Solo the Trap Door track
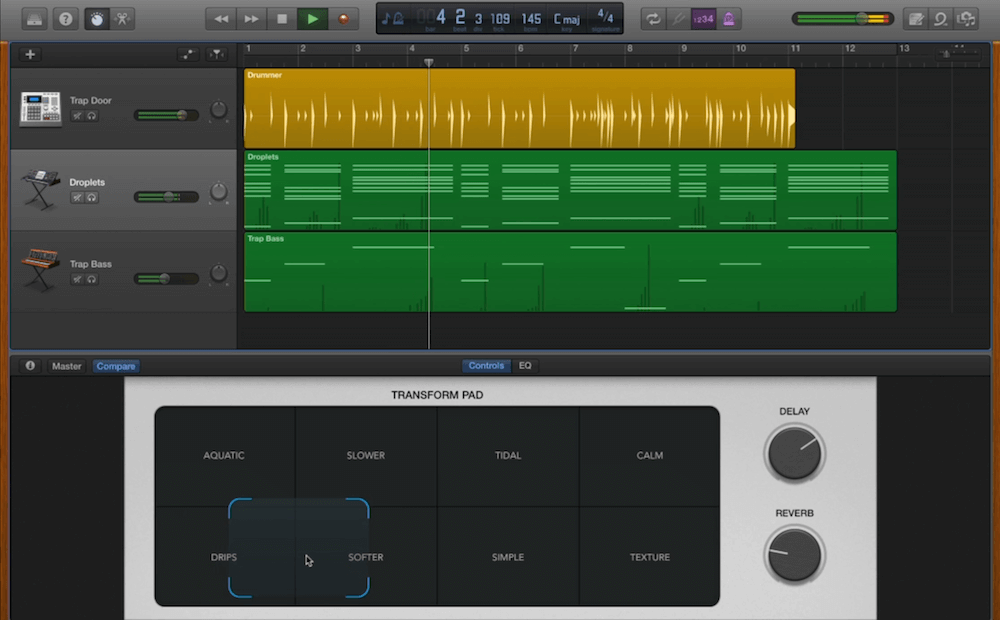This screenshot has width=1000, height=620. [92, 115]
